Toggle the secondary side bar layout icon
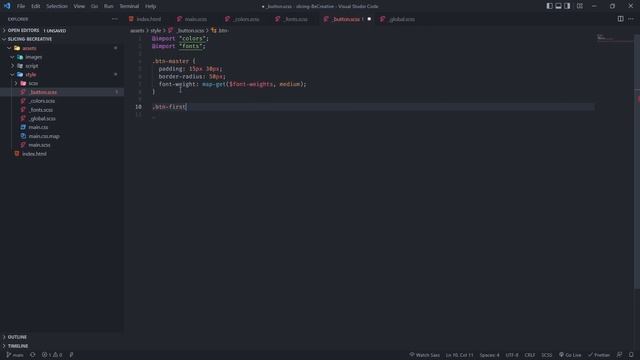 click(567, 6)
